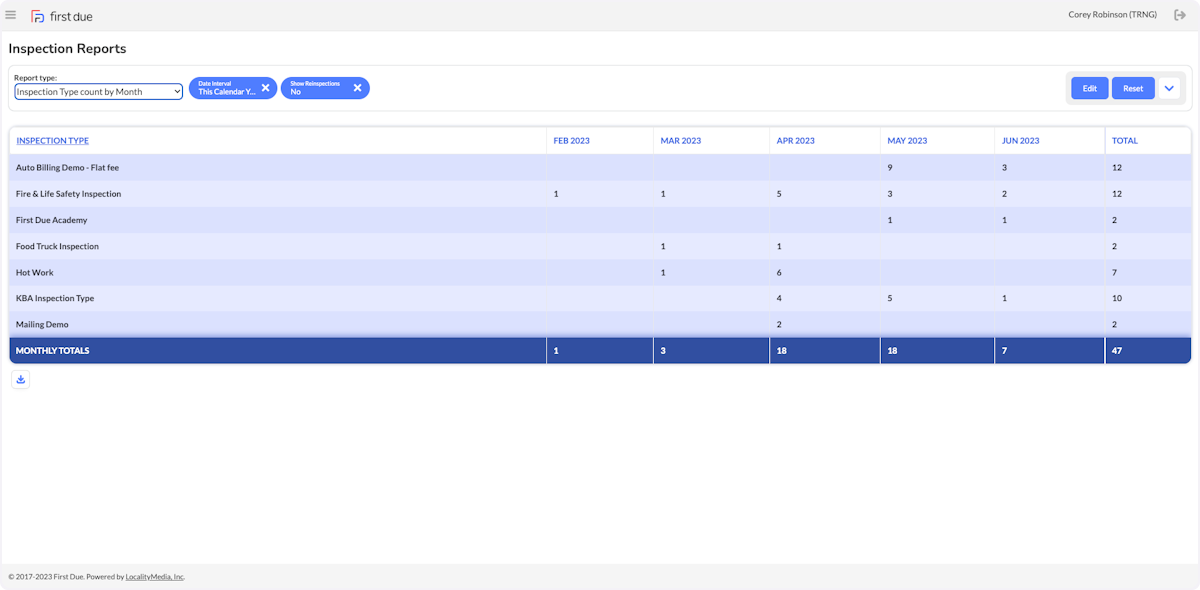Click the Corey Robinson (TRNG) user name
The image size is (1200, 590).
[x=1112, y=15]
